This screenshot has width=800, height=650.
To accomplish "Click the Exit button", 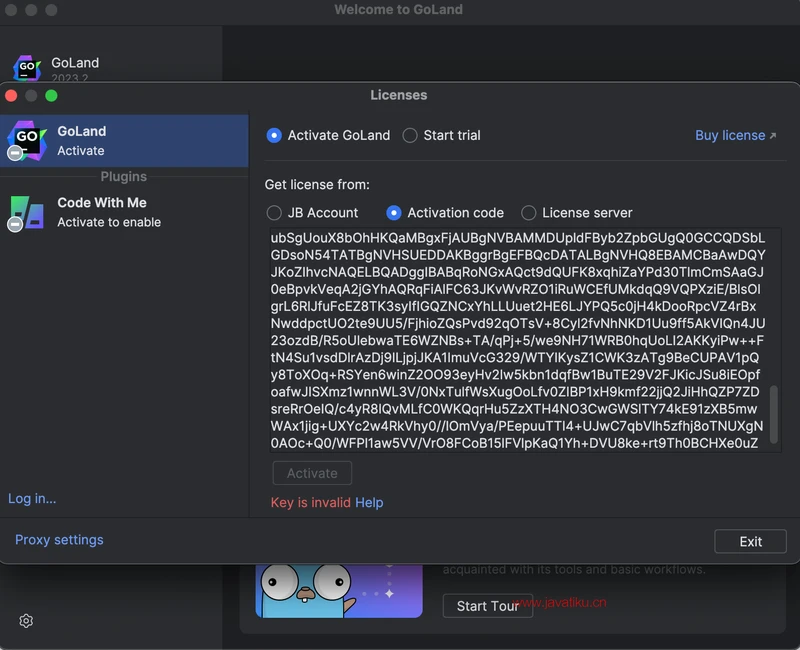I will pos(750,541).
